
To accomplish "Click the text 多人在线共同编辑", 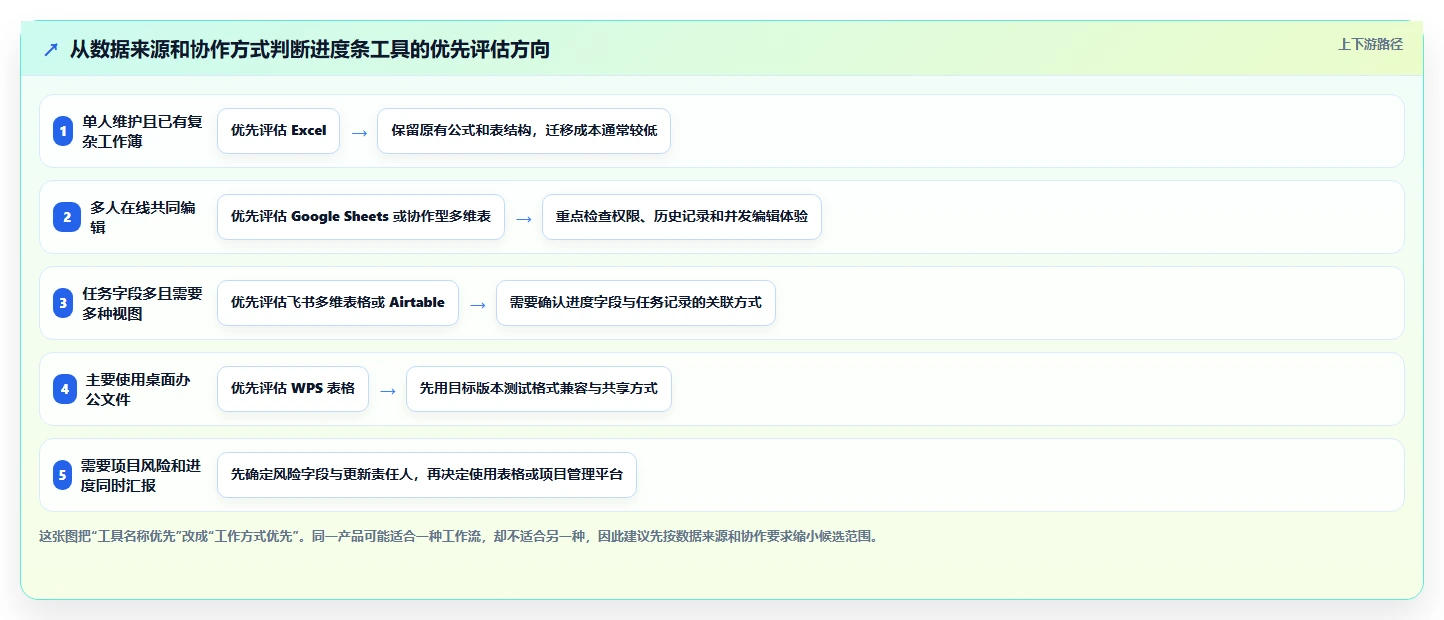I will coord(143,217).
